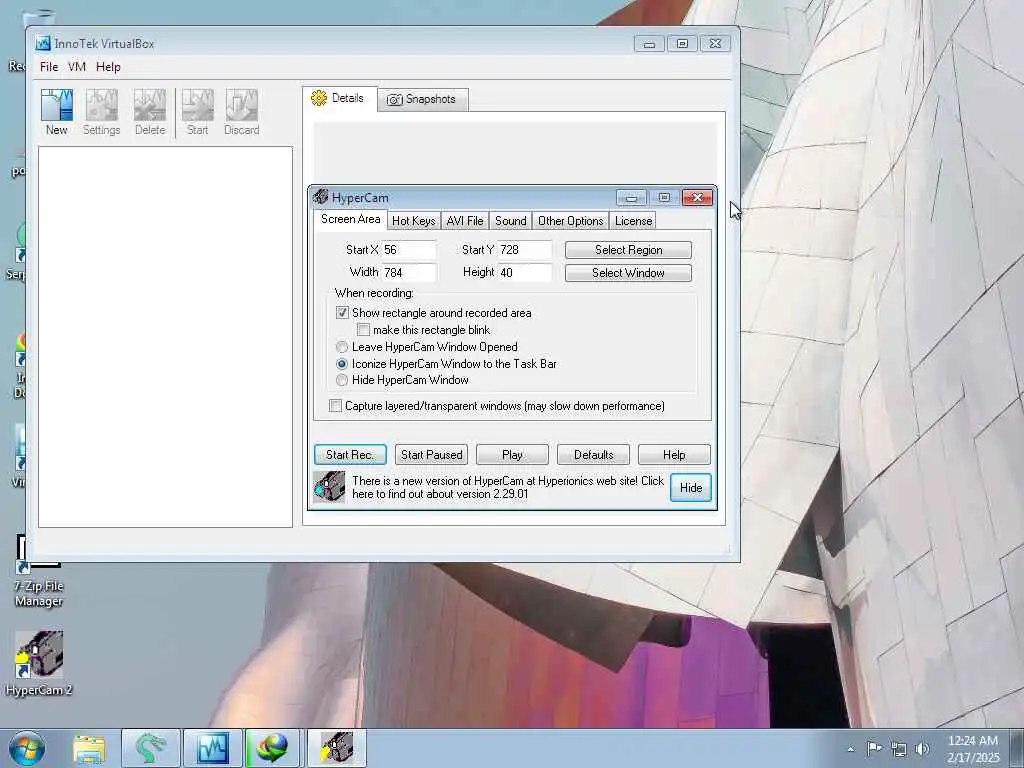This screenshot has height=768, width=1024.
Task: Click the empty virtual machine list box
Action: [165, 336]
